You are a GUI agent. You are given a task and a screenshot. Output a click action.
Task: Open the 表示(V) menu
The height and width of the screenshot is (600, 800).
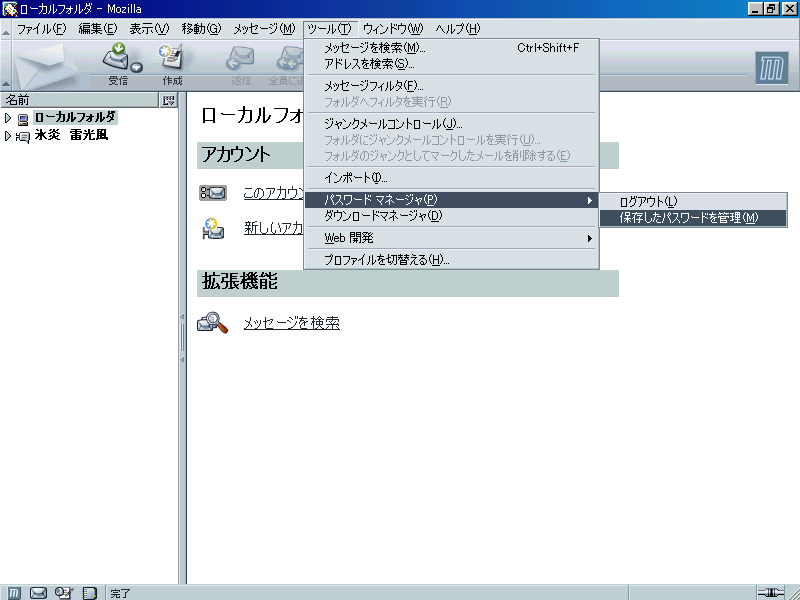[149, 29]
